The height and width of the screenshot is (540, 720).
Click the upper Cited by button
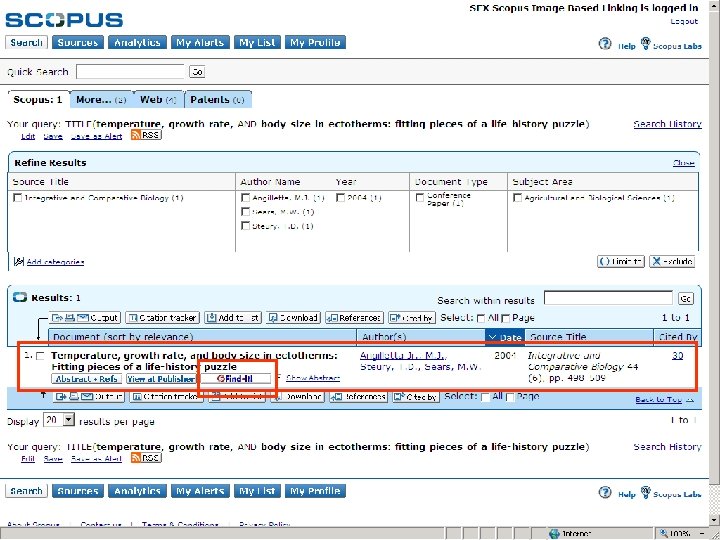411,317
